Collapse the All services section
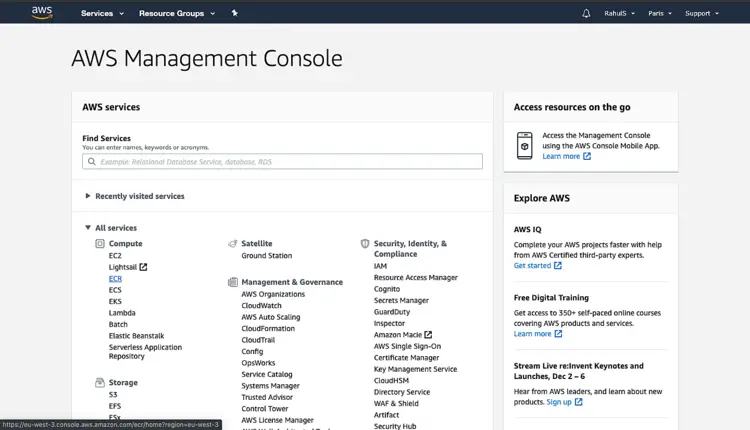This screenshot has width=750, height=430. (x=111, y=228)
